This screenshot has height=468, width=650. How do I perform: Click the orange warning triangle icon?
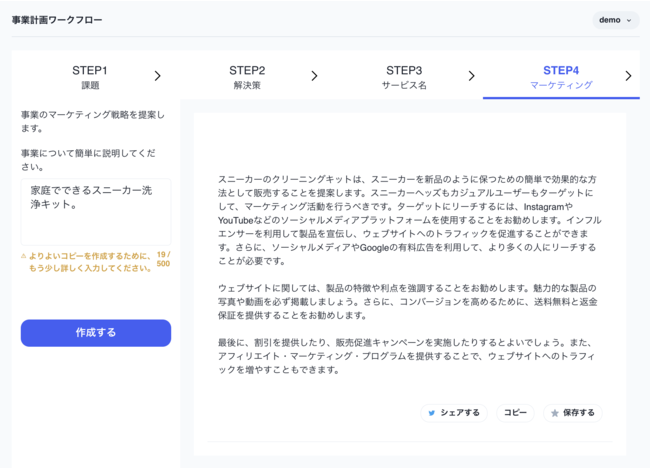[x=24, y=256]
